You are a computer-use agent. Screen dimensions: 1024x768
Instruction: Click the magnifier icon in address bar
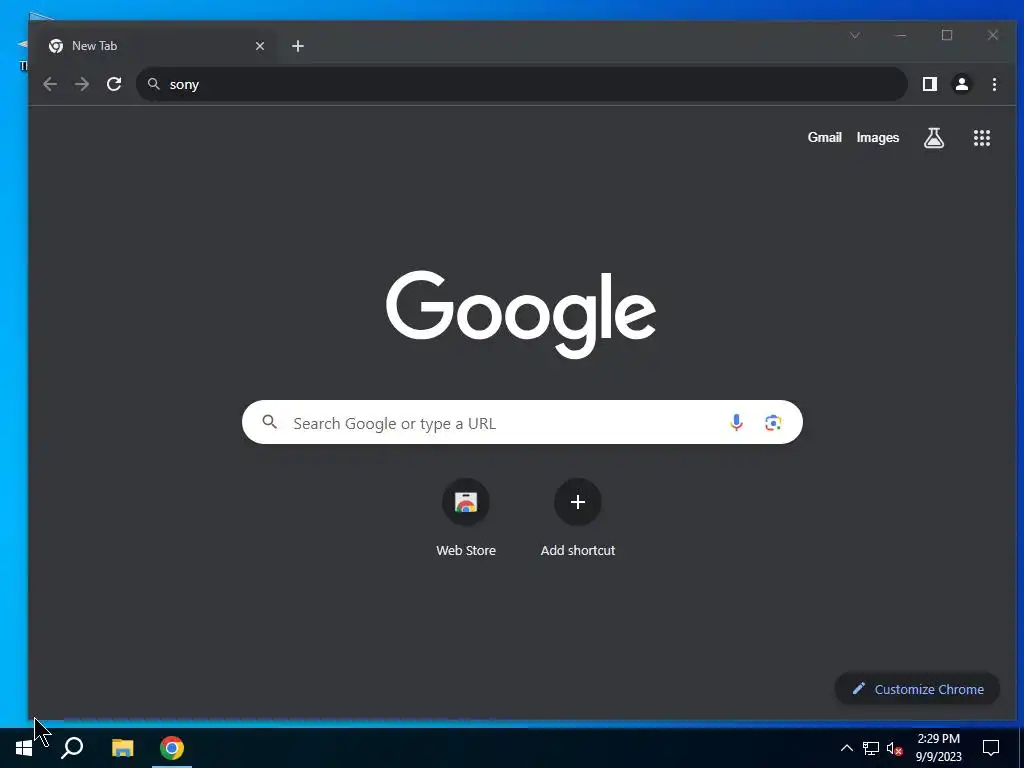[x=154, y=84]
